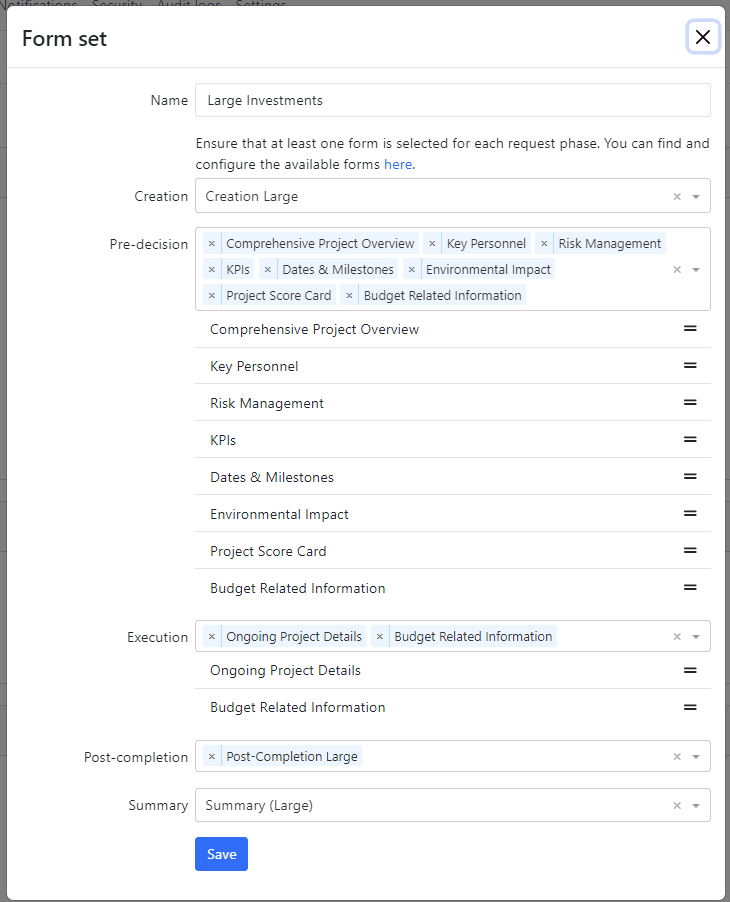Viewport: 730px width, 902px height.
Task: Grab reorder handle for Comprehensive Project Overview row
Action: point(690,328)
